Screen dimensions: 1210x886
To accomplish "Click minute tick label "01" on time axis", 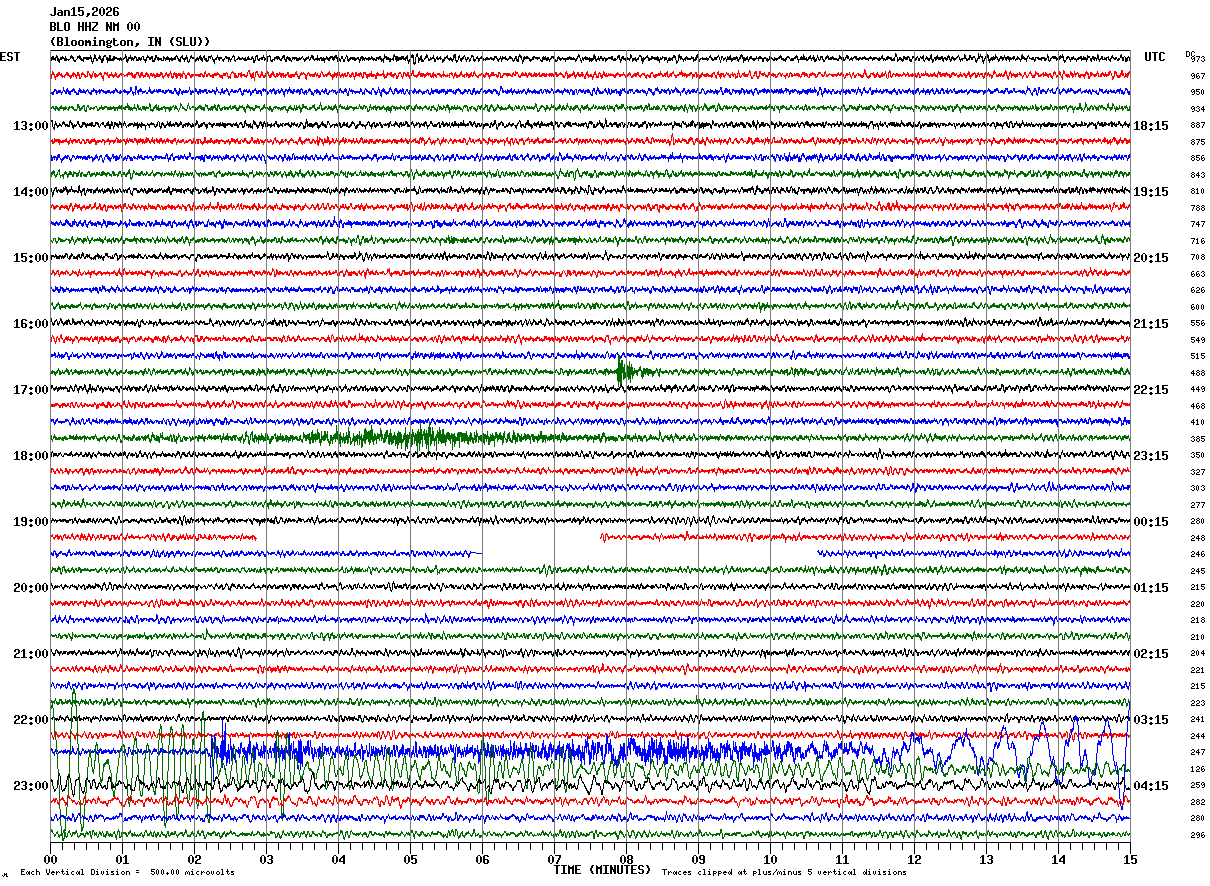I will (122, 859).
